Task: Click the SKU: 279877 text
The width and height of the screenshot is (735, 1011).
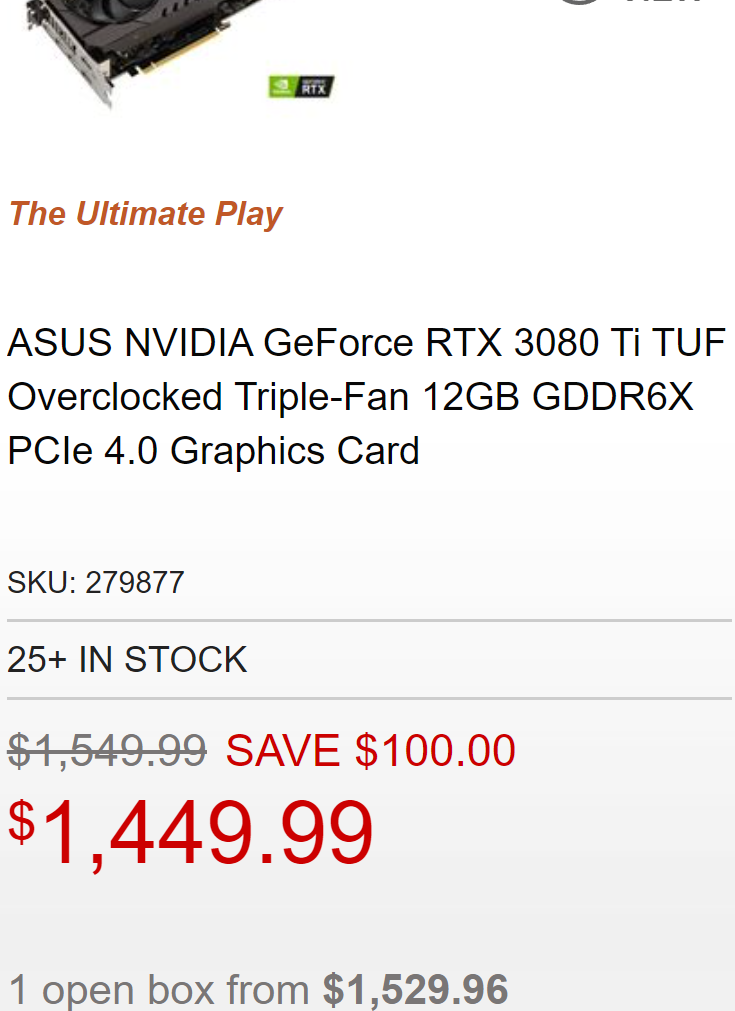Action: point(96,582)
